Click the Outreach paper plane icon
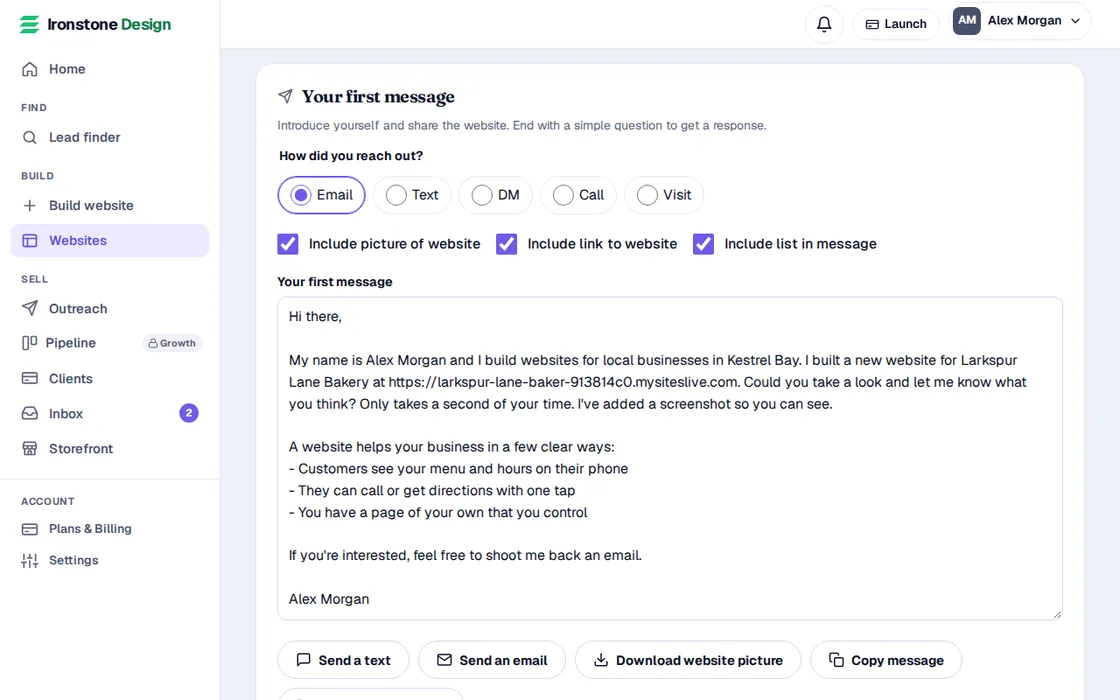The image size is (1120, 700). (29, 309)
